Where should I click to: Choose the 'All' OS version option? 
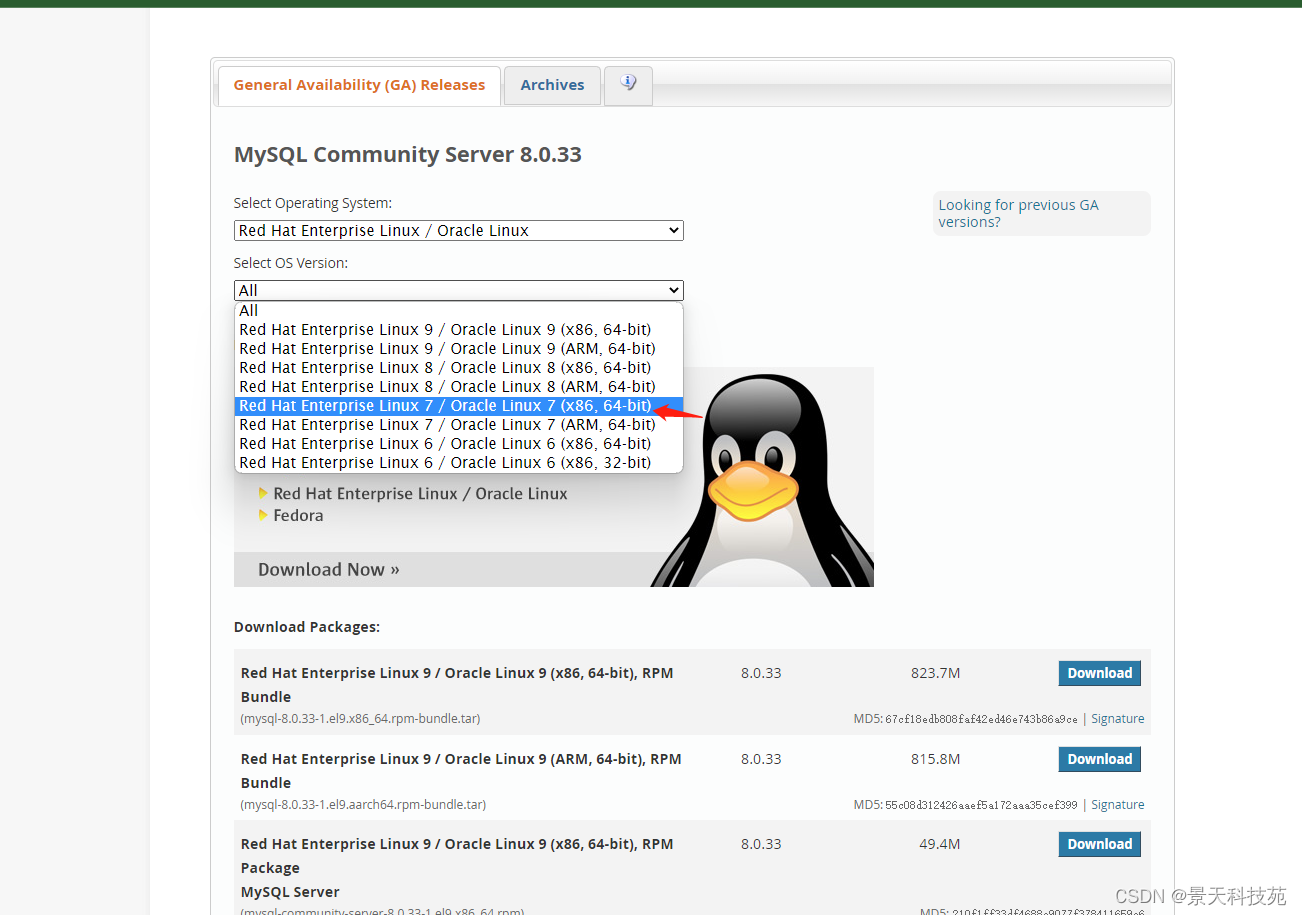point(459,311)
